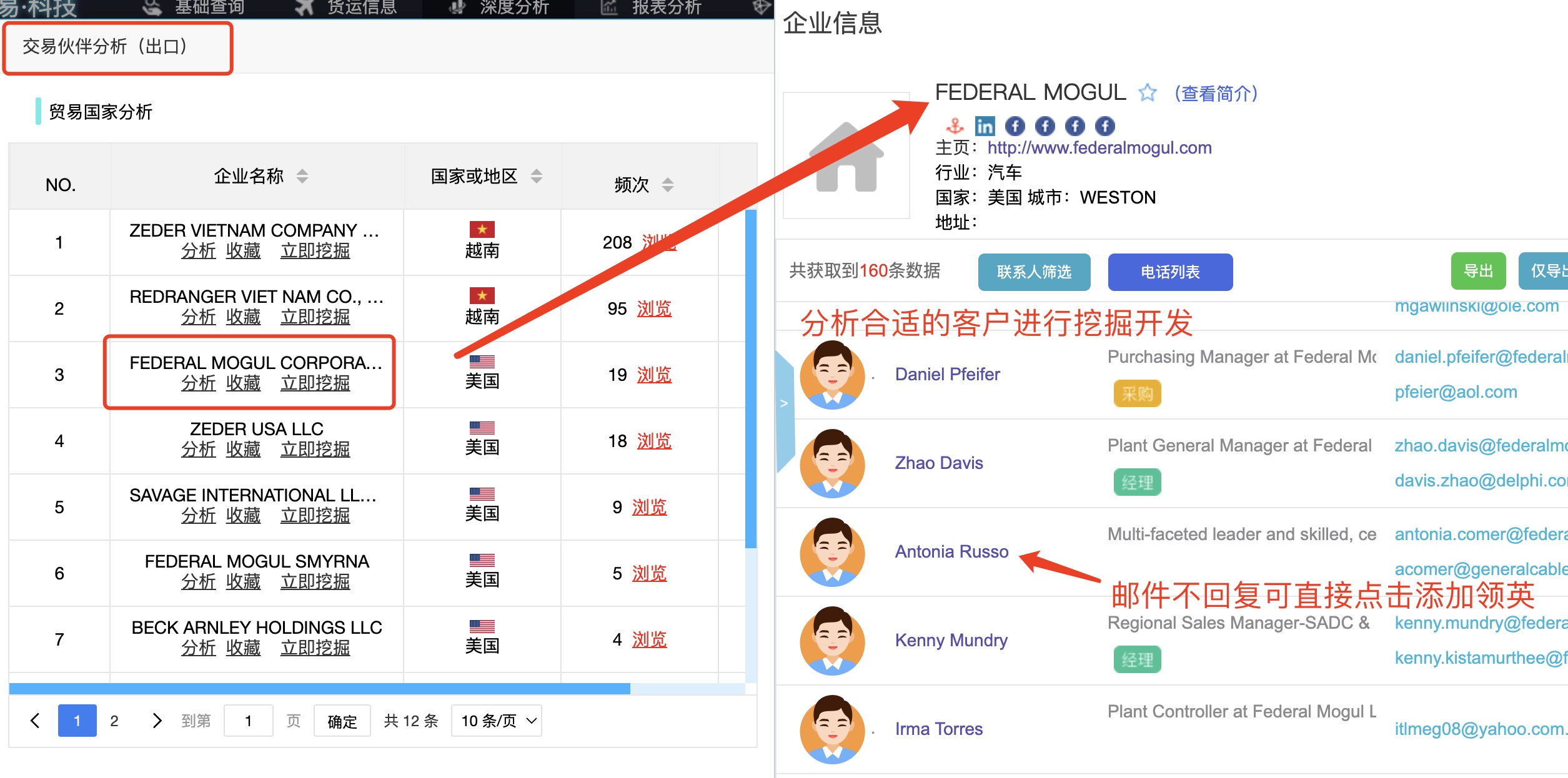Image resolution: width=1568 pixels, height=778 pixels.
Task: Click 立即挖掘 under BECK ARNLEY HOLDINGS LLC
Action: [x=315, y=648]
